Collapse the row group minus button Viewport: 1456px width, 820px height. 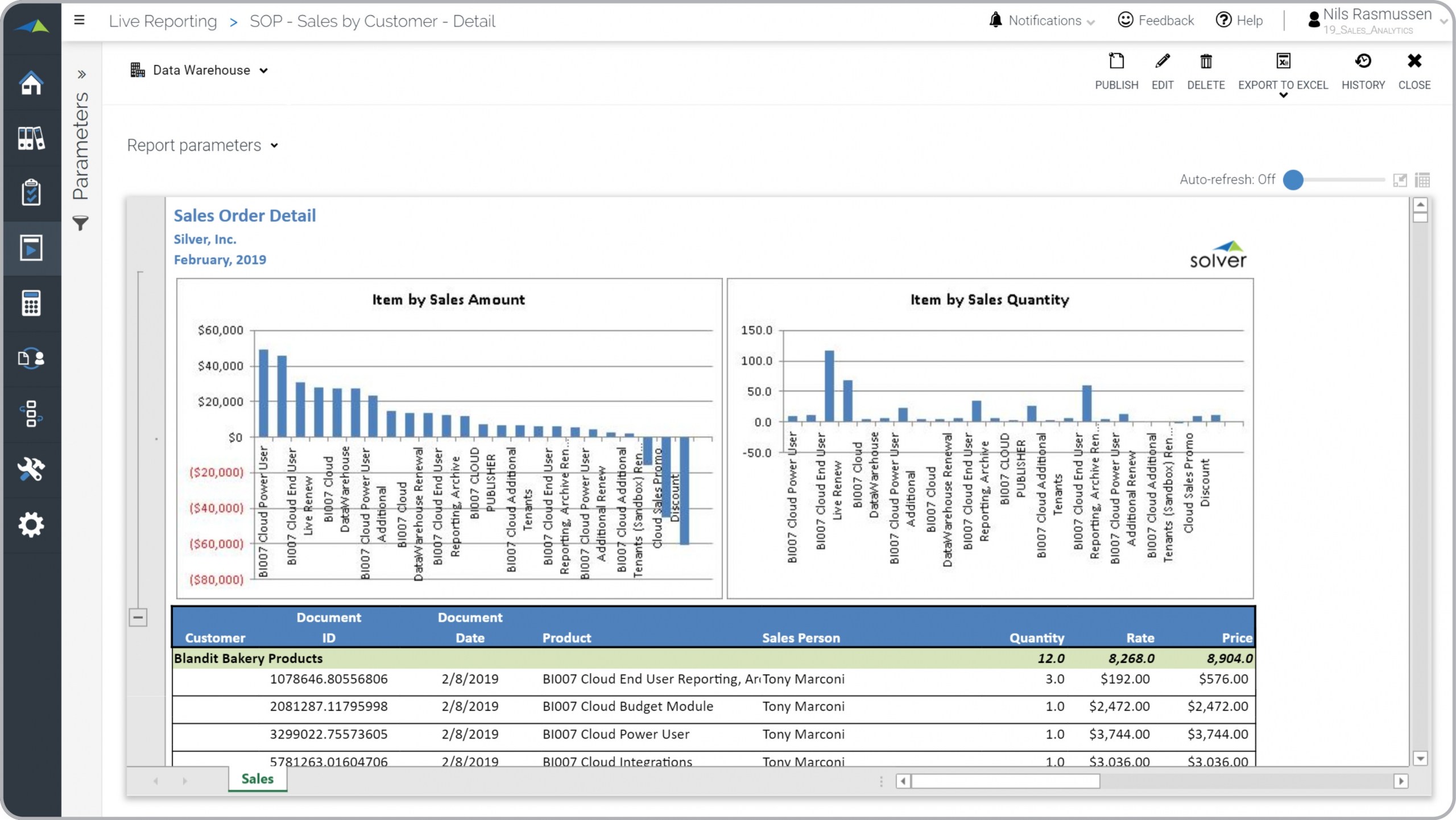click(138, 617)
